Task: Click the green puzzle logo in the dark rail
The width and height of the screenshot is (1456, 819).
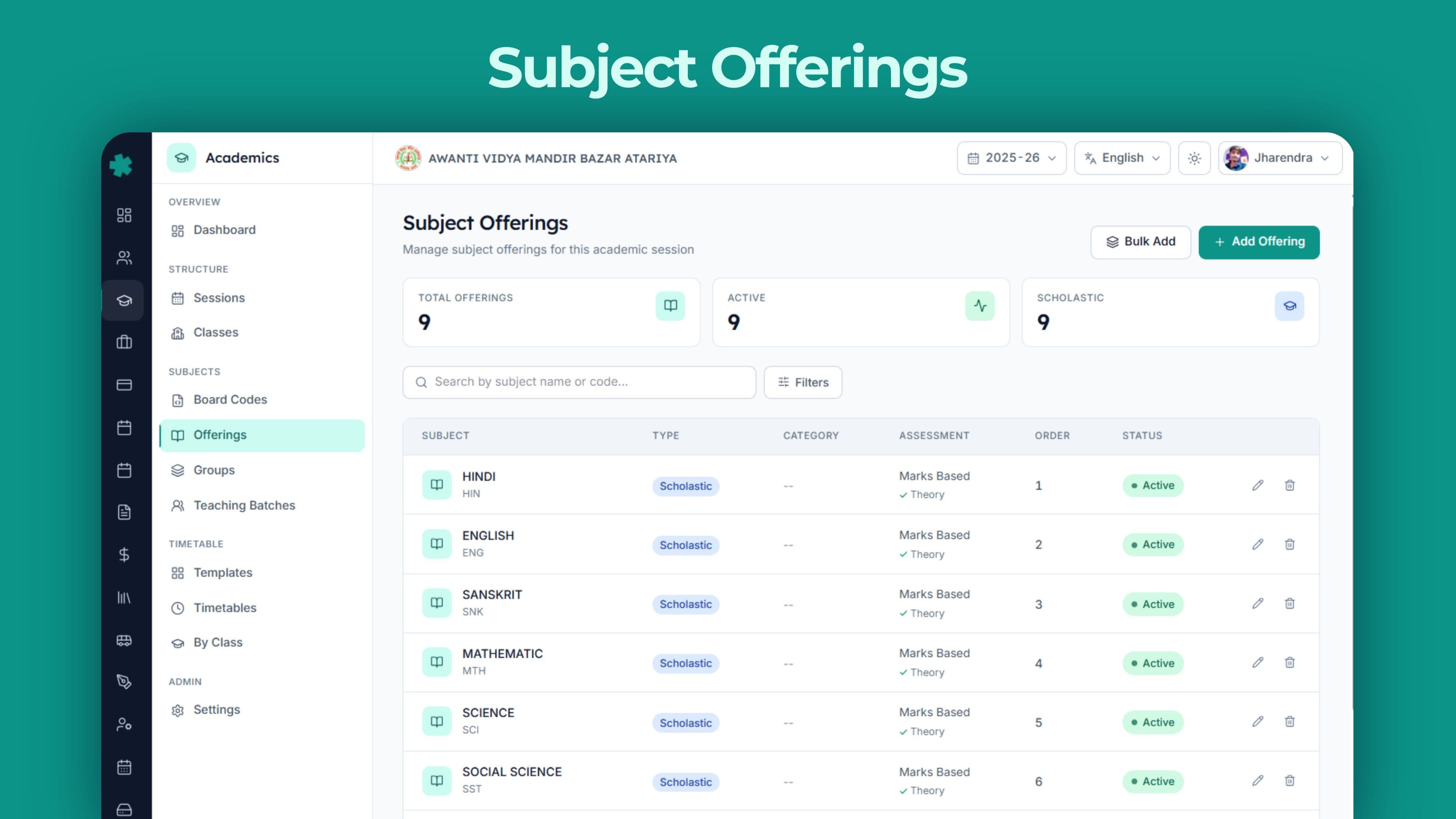Action: point(121,166)
